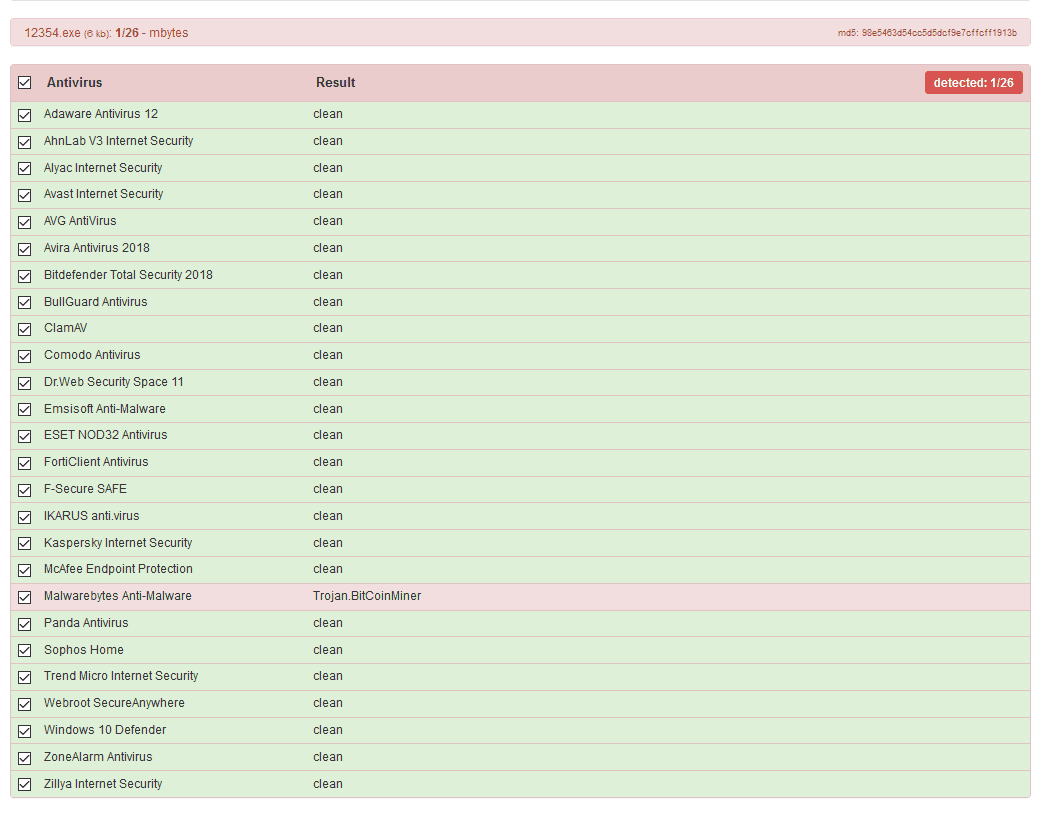Click the Antivirus column header
Viewport: 1052px width, 818px height.
point(74,83)
